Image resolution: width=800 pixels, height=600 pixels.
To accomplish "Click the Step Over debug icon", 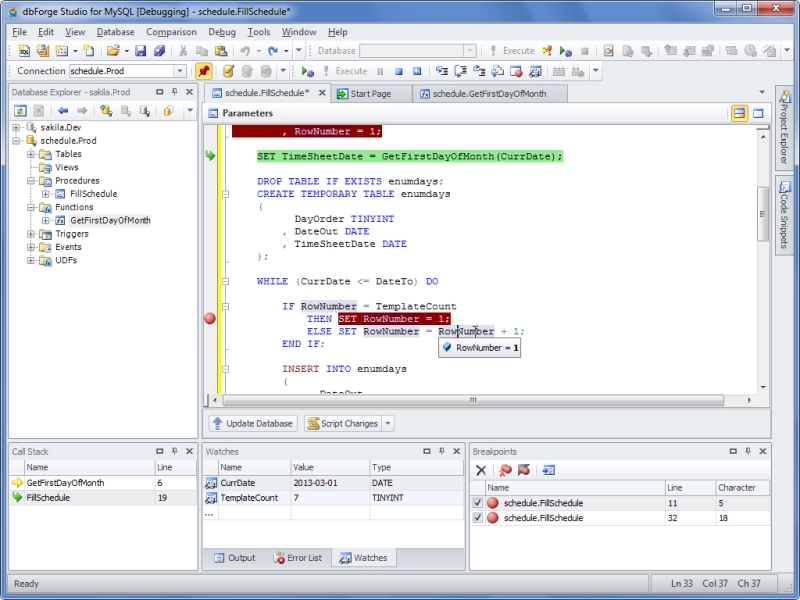I will click(460, 71).
